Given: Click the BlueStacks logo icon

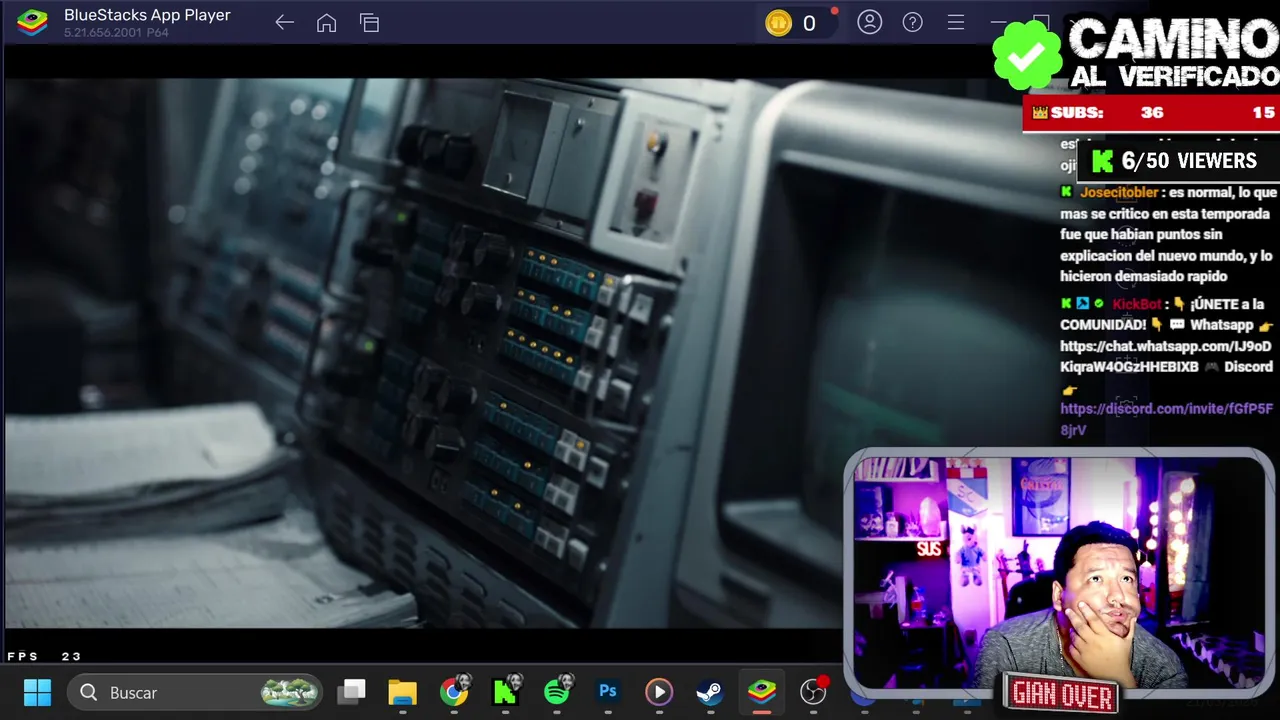Looking at the screenshot, I should click(x=33, y=22).
